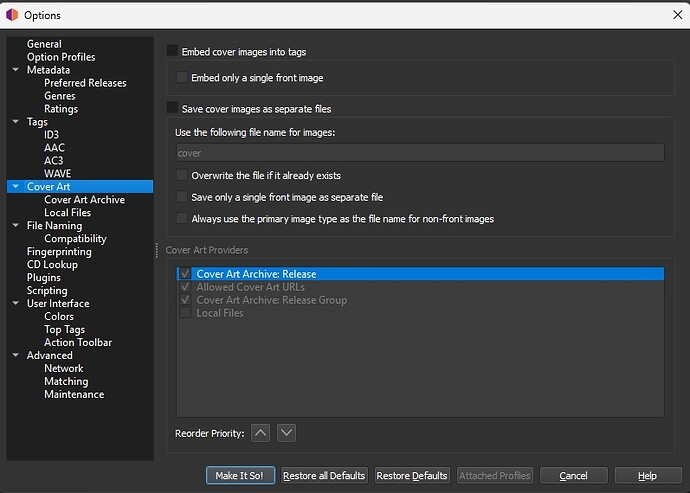Viewport: 690px width, 493px height.
Task: Open the Top Tags settings page
Action: [64, 329]
